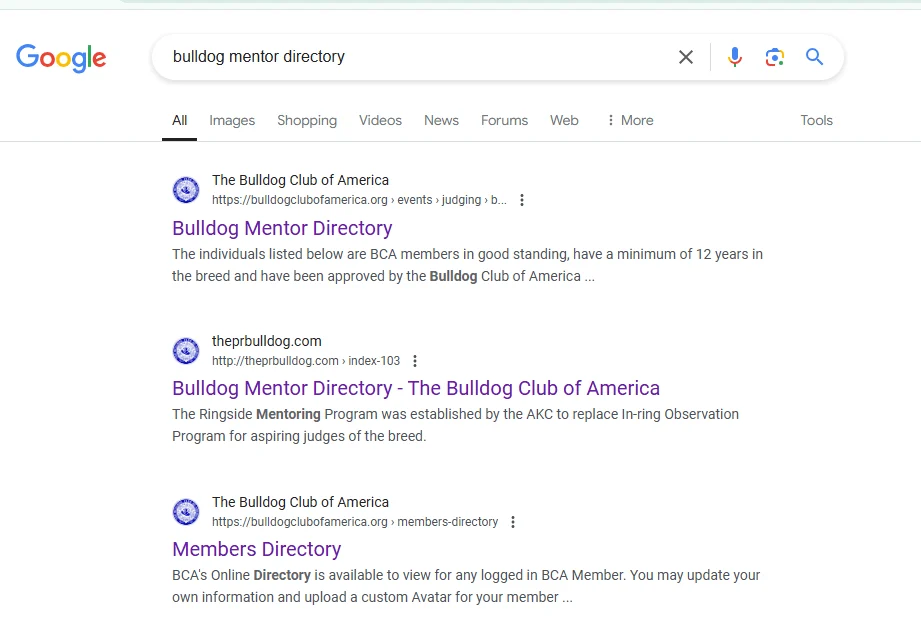Clear the search box with X icon

[686, 57]
